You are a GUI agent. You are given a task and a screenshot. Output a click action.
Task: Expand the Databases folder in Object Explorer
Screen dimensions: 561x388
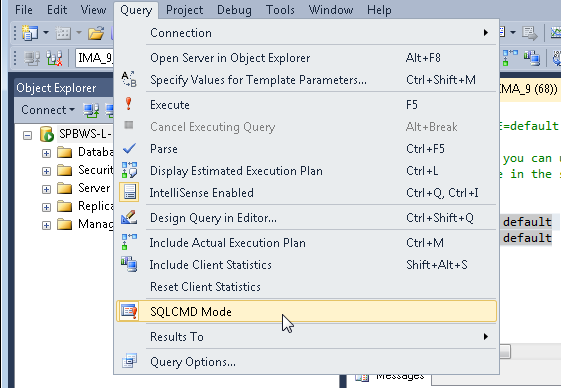point(46,153)
